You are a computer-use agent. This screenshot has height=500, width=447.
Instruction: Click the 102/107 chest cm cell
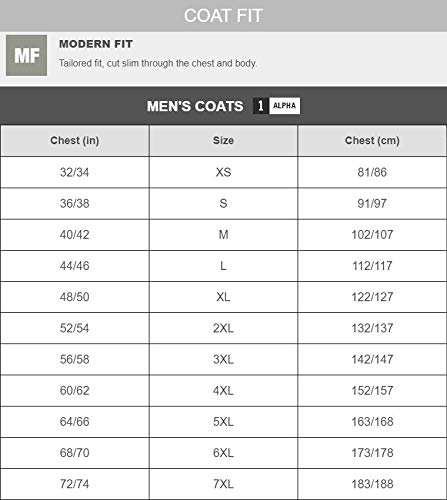click(x=372, y=235)
